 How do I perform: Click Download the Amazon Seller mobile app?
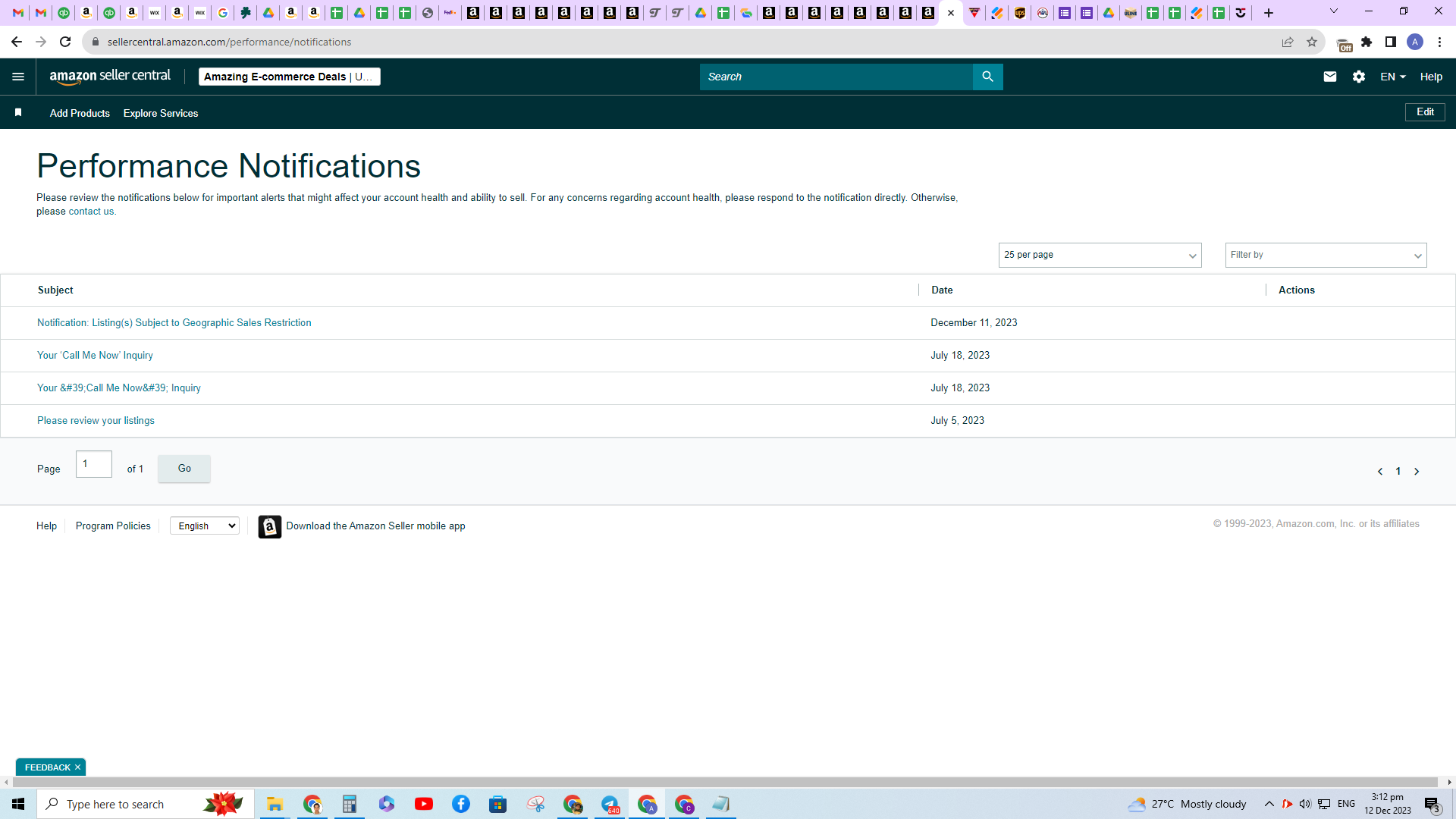(x=375, y=526)
